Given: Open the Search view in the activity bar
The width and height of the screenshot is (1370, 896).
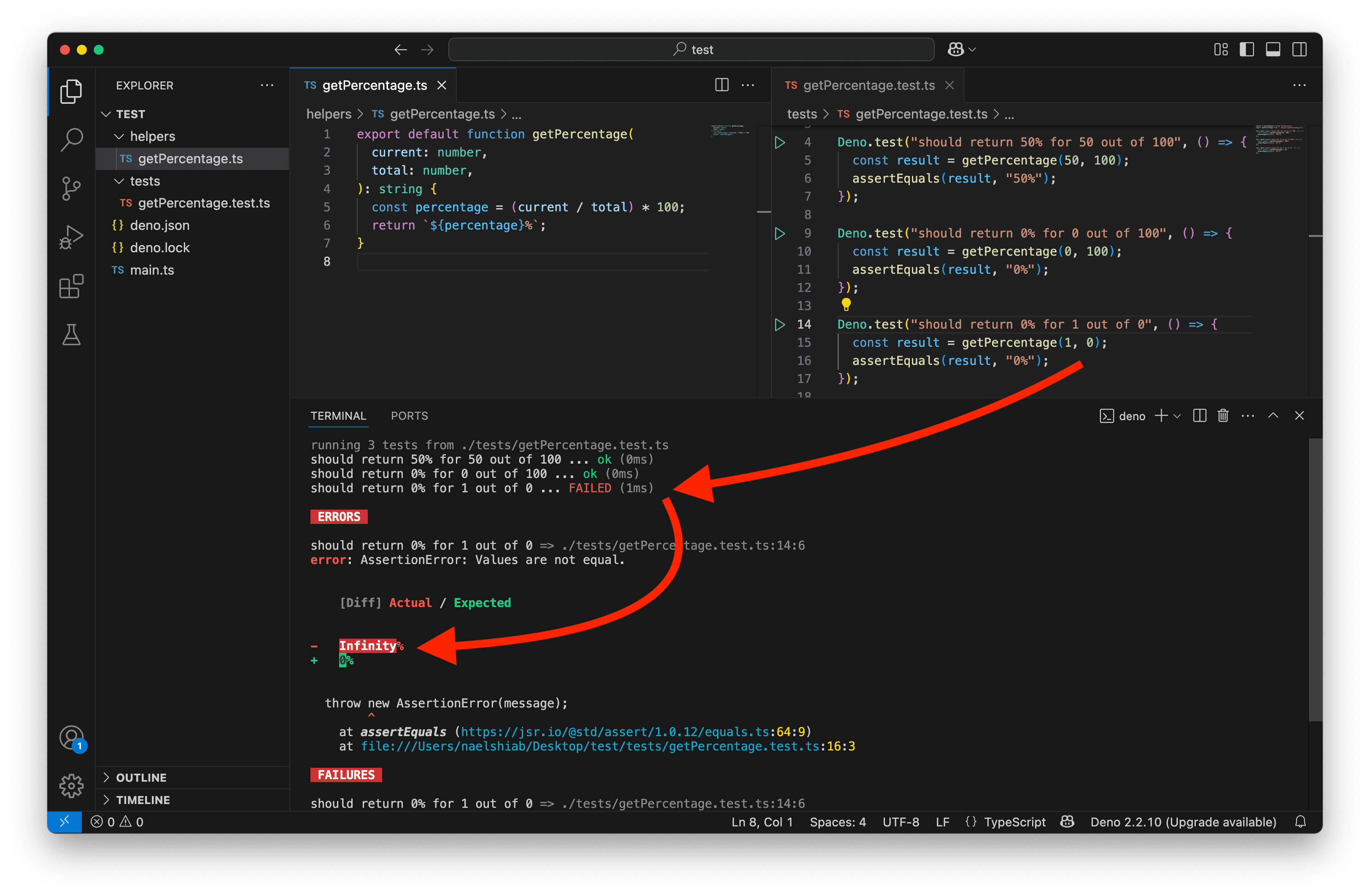Looking at the screenshot, I should point(71,139).
